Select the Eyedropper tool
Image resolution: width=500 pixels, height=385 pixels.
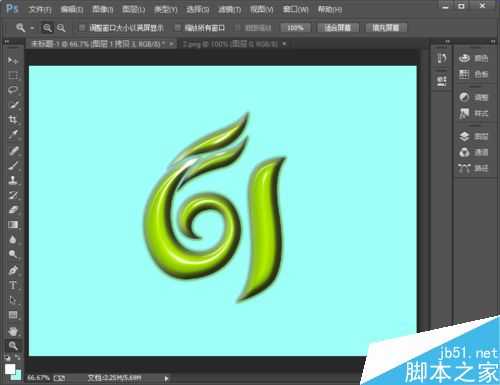point(13,135)
